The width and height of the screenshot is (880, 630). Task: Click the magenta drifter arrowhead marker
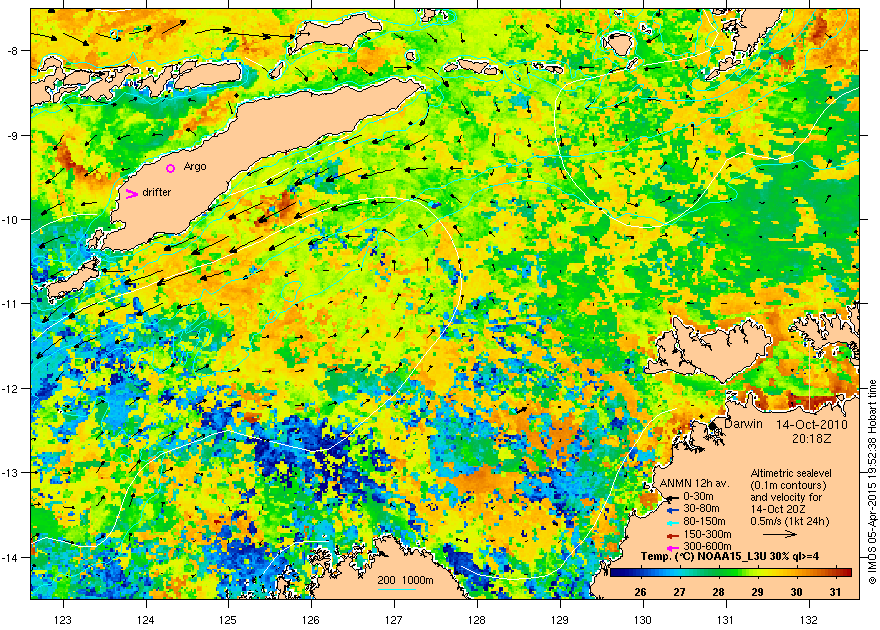(131, 194)
